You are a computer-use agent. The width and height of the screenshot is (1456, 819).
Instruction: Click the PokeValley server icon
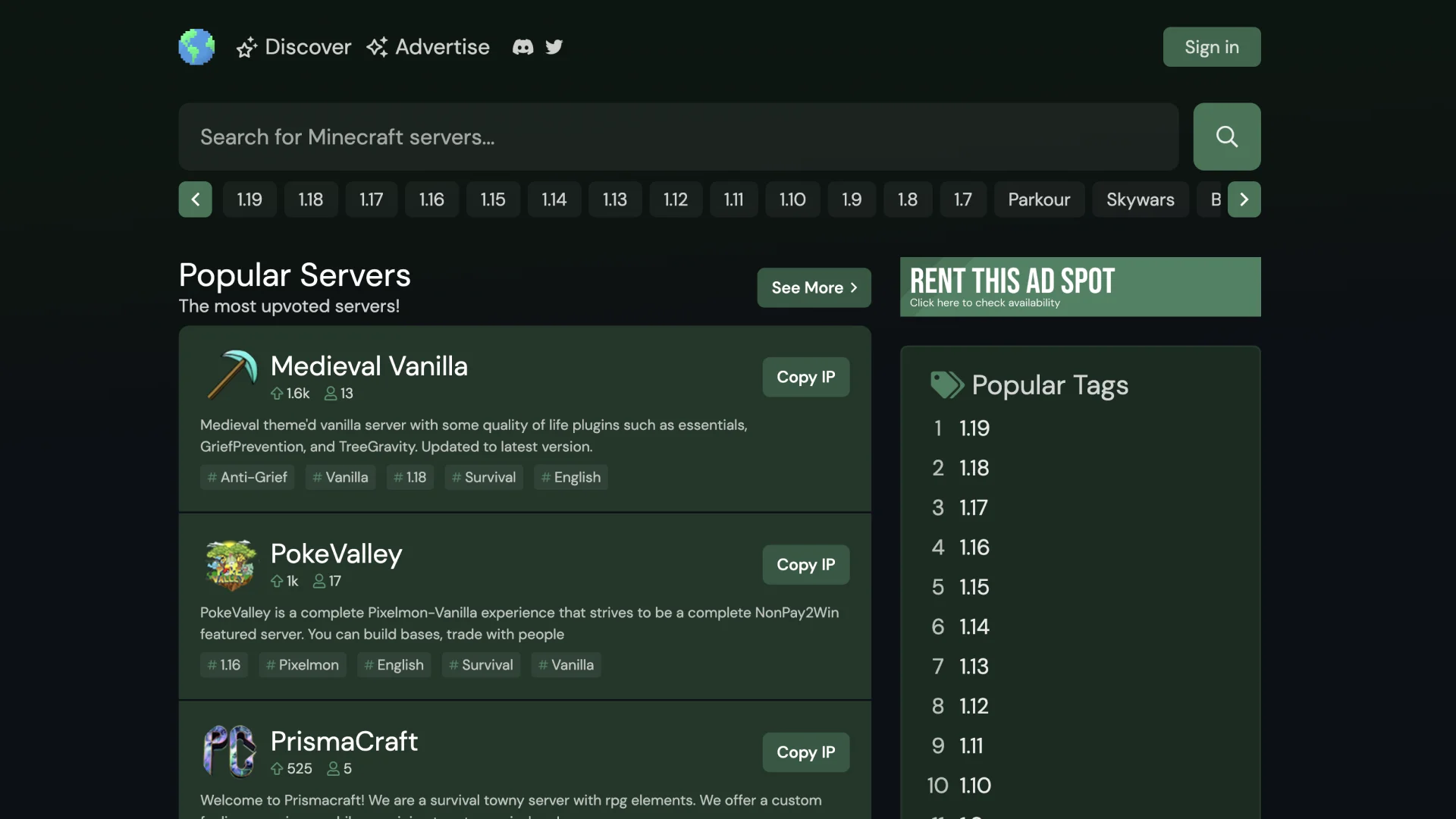231,564
